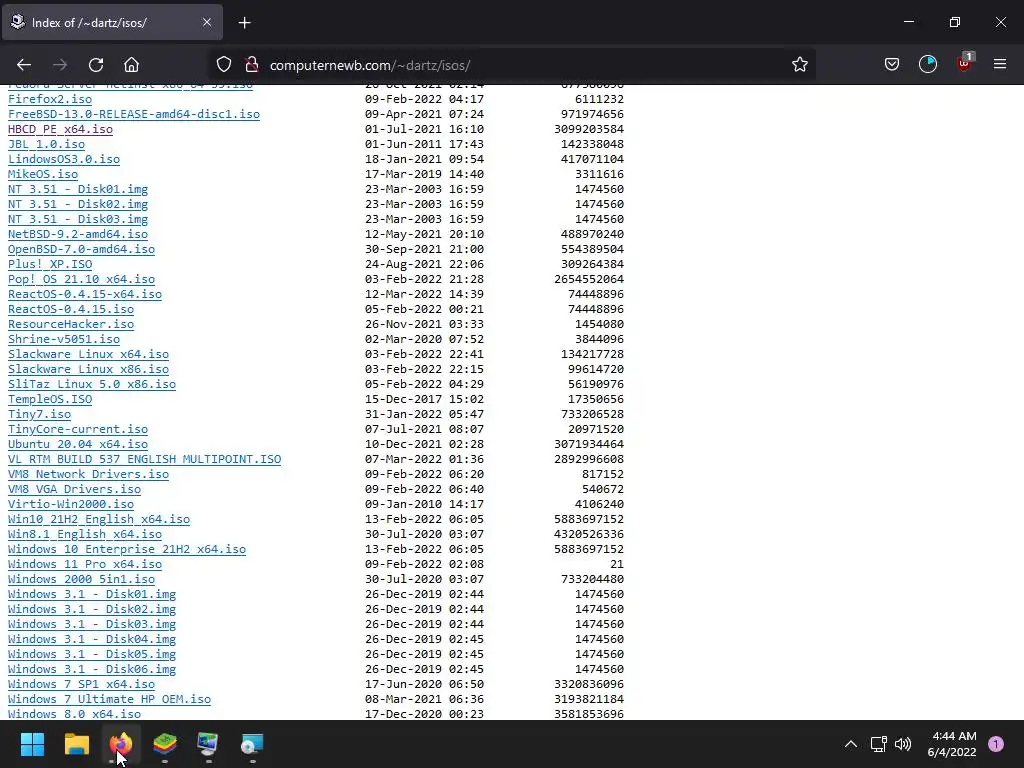
Task: Show hidden system tray icons
Action: click(x=850, y=744)
